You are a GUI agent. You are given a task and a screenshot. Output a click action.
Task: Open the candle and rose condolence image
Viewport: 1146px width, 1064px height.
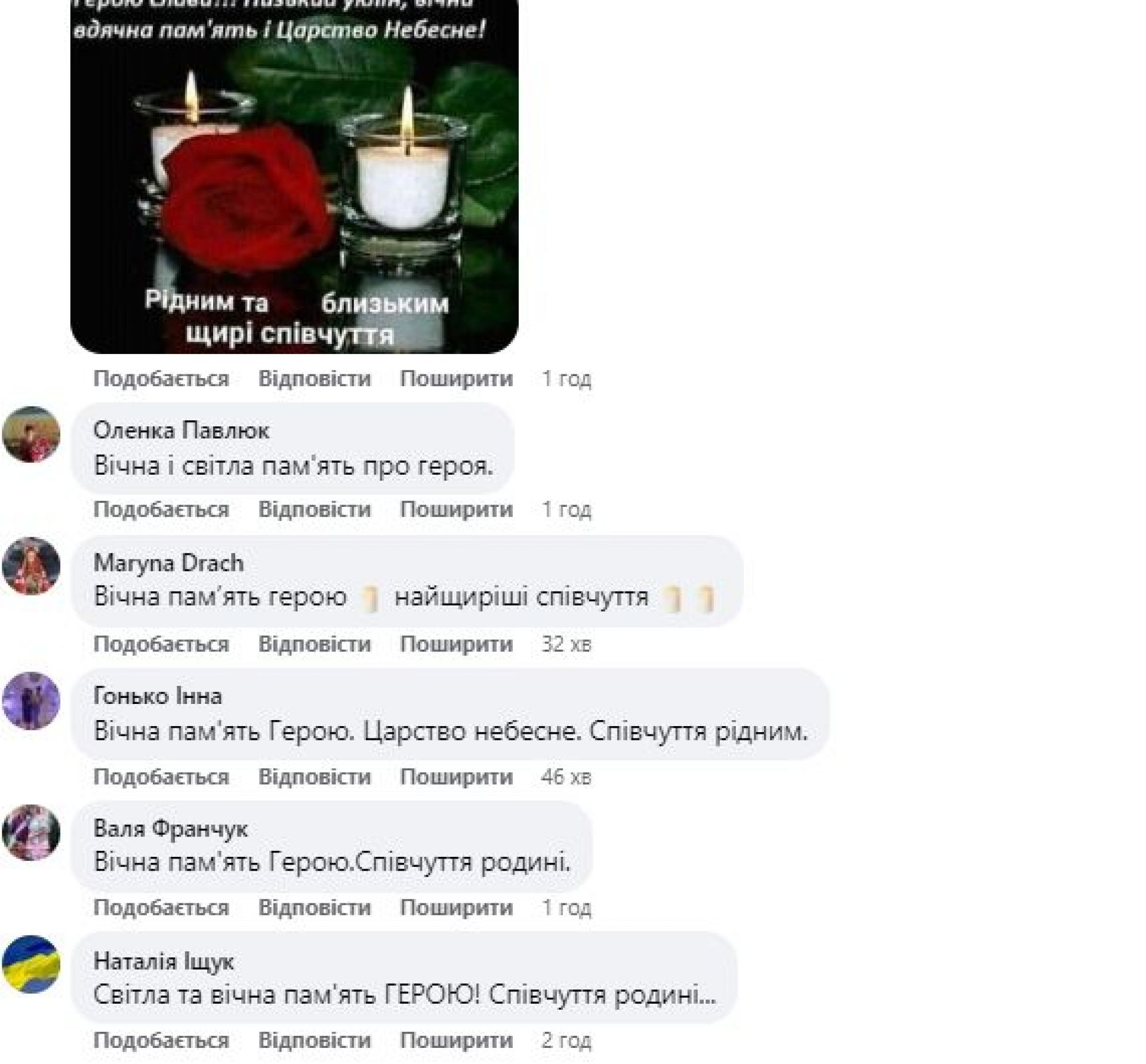[x=294, y=177]
